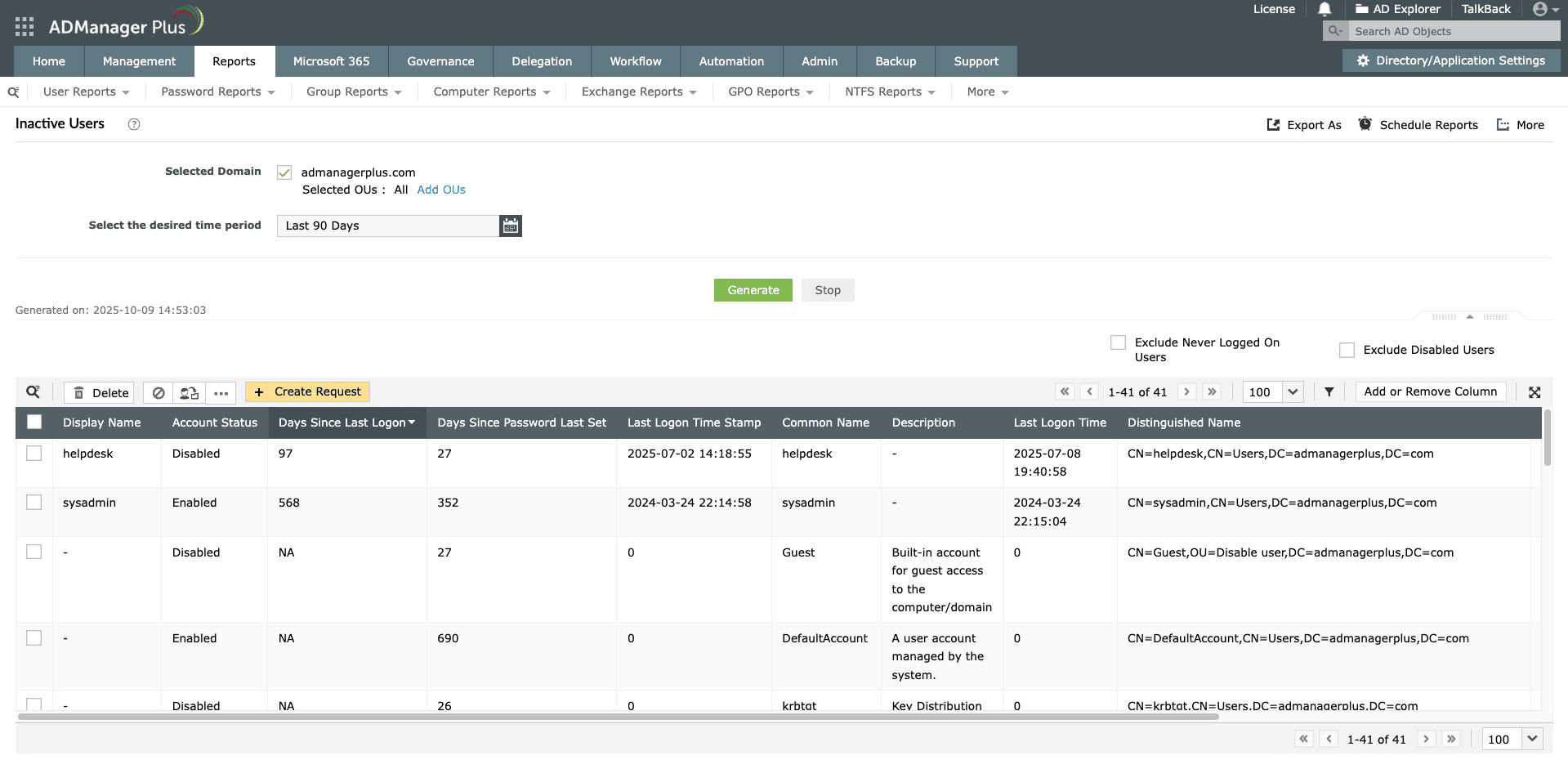Click the Generate button
This screenshot has width=1568, height=769.
753,289
